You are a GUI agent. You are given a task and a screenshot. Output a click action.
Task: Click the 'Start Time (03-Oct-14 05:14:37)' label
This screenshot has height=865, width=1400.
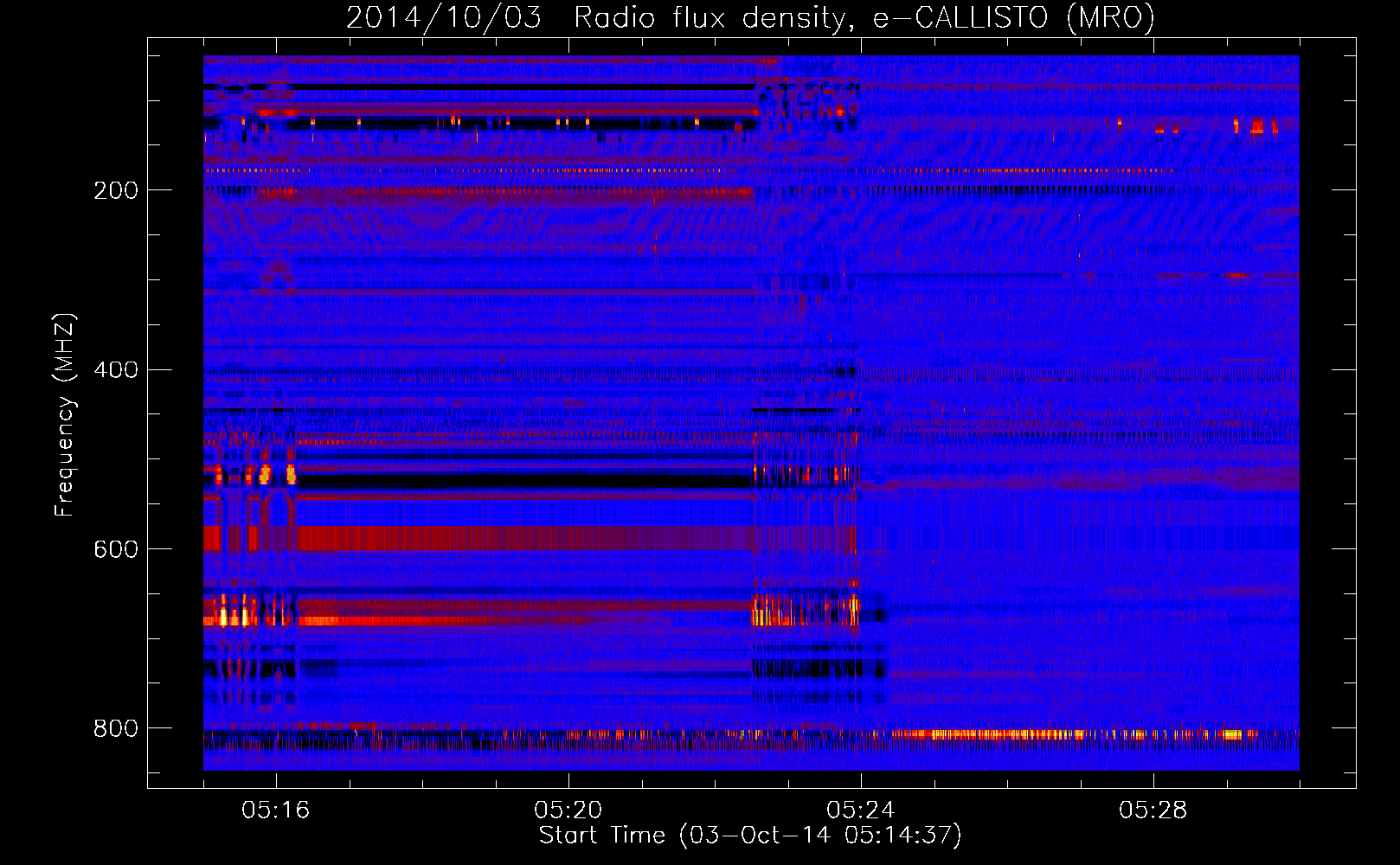point(750,836)
